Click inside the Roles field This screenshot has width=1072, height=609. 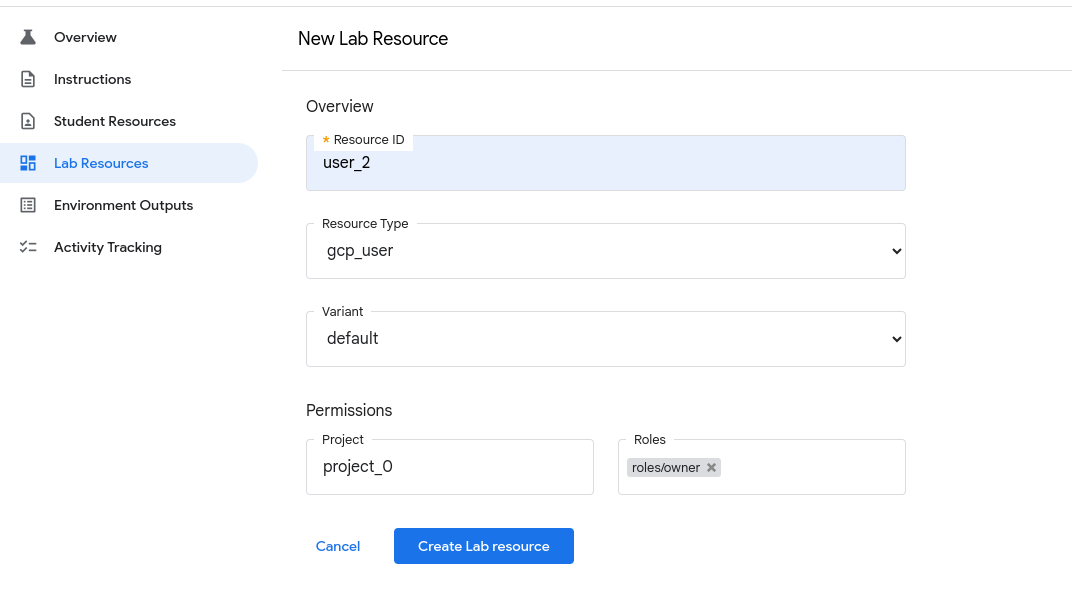tap(810, 467)
